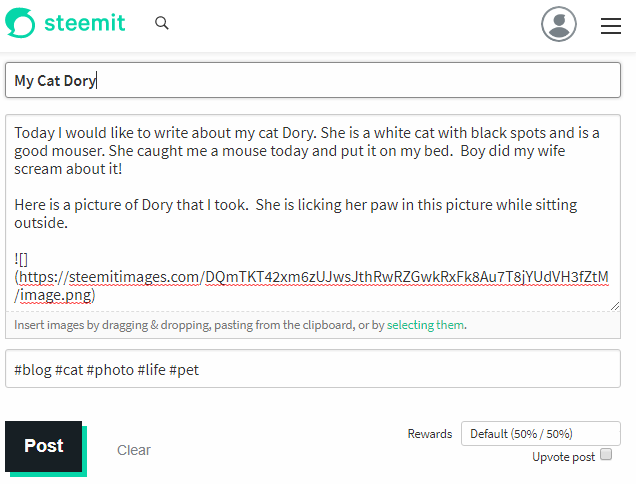Viewport: 636px width, 484px height.
Task: Click the body text area resize handle
Action: tap(615, 305)
